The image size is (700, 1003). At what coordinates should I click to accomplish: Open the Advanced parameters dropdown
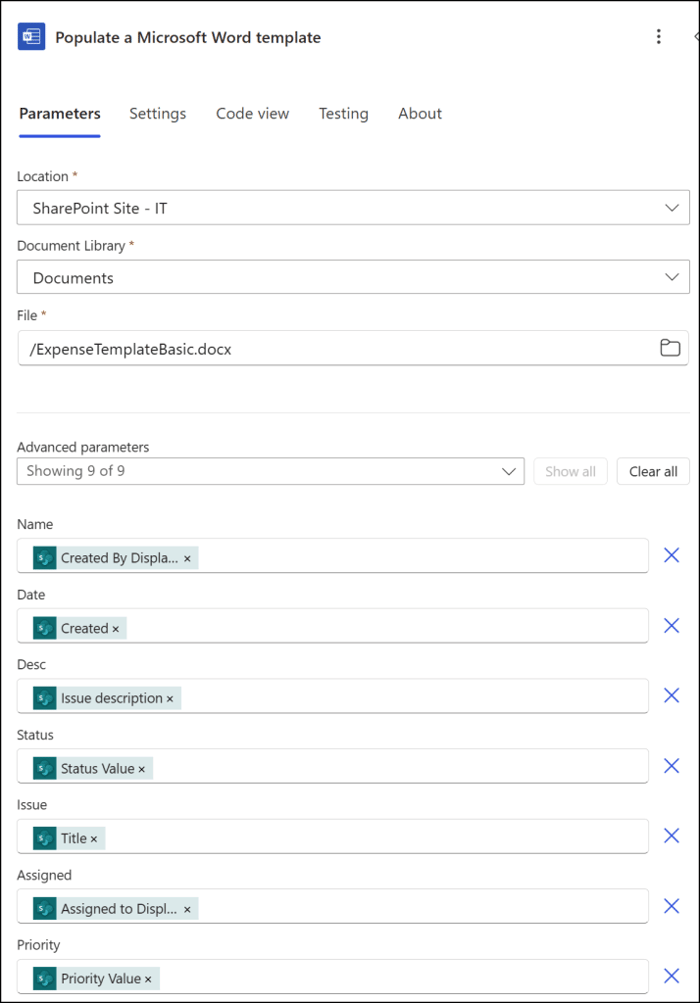point(271,471)
